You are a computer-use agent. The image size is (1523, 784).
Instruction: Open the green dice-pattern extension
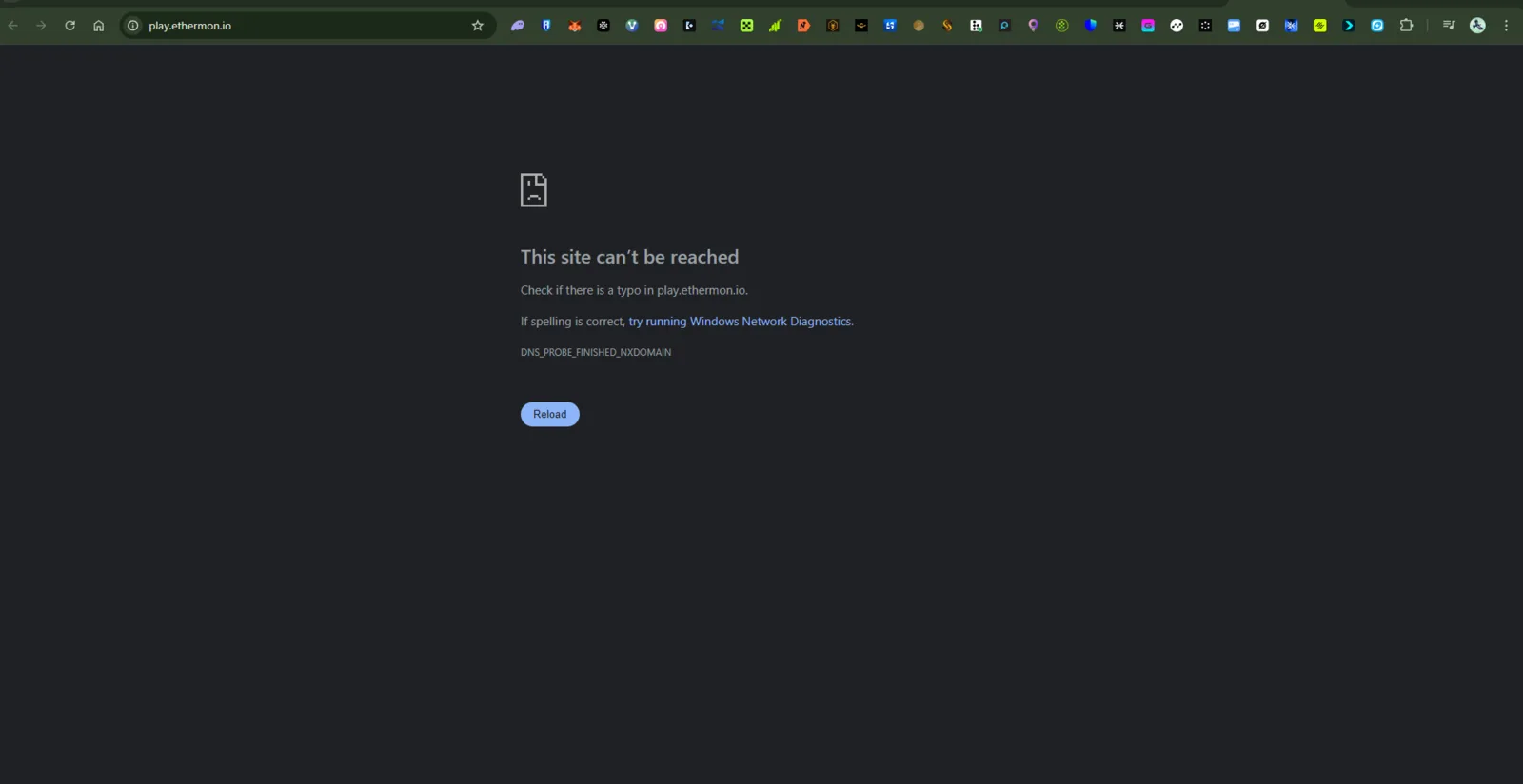coord(747,26)
